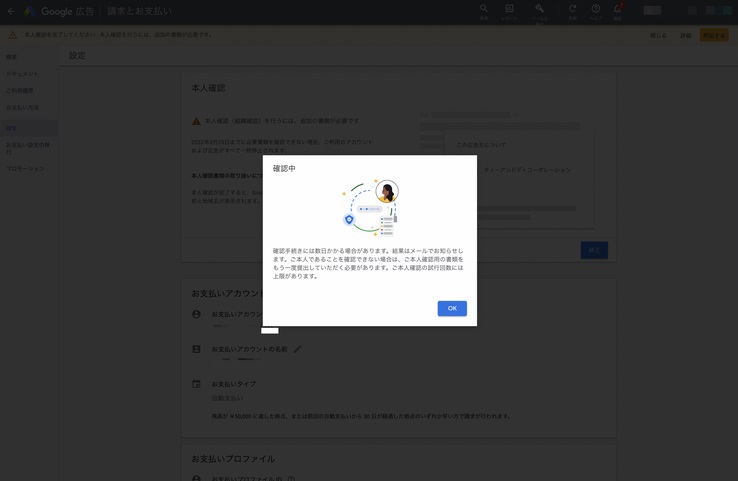Screen dimensions: 738x481
Task: Open 概要 in the left sidebar
Action: pos(11,57)
